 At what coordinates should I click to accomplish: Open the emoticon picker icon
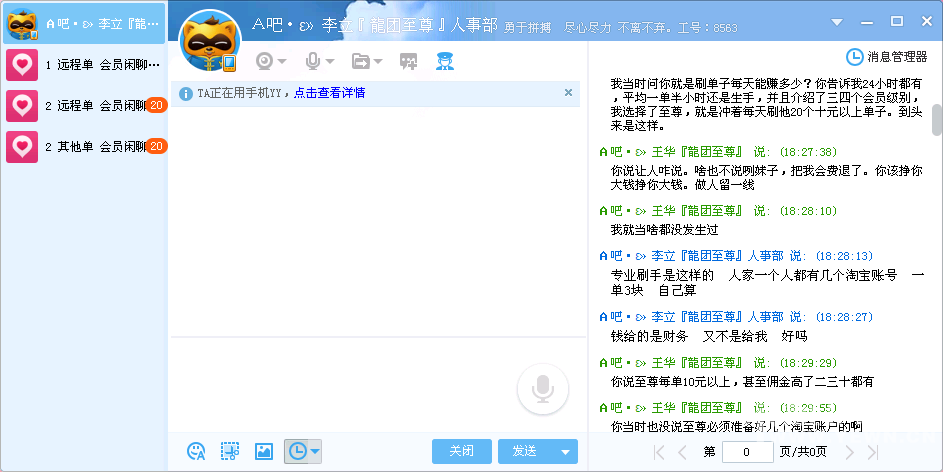tap(196, 451)
